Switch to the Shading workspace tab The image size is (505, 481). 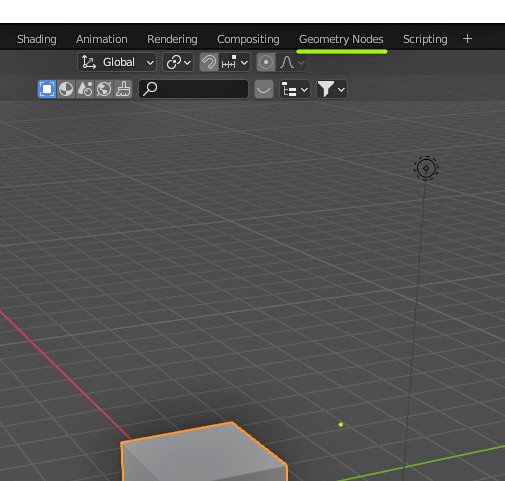[x=37, y=39]
